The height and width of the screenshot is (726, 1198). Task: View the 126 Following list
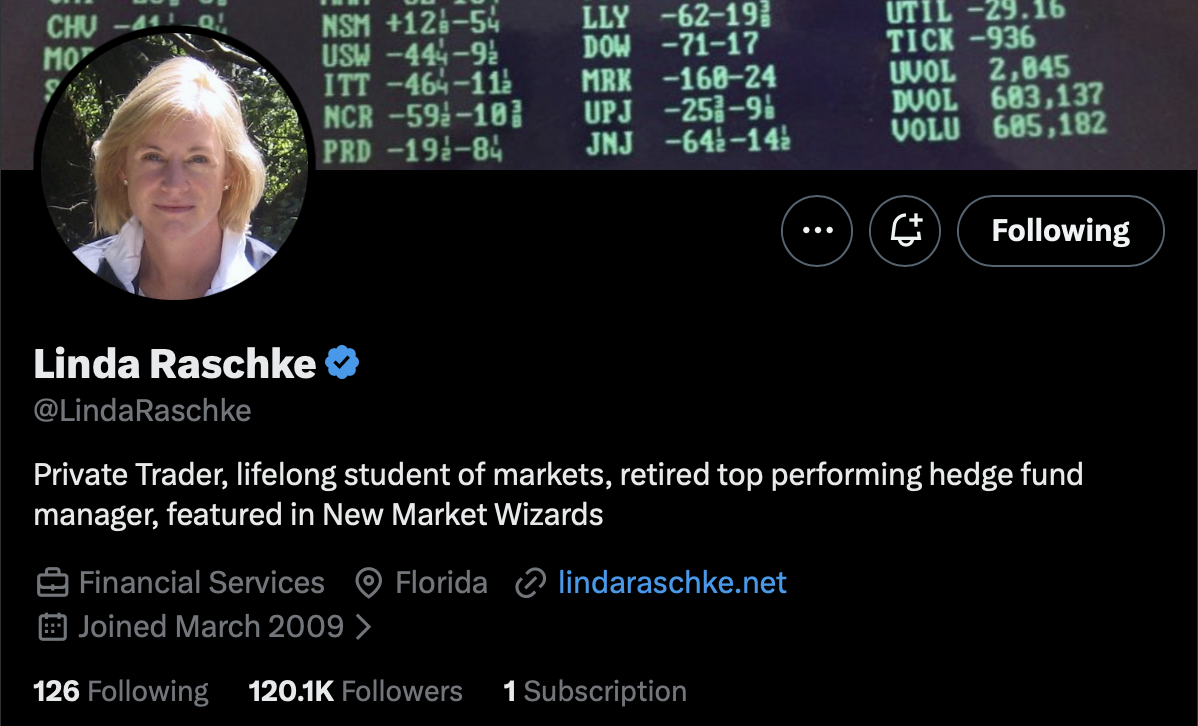[121, 691]
